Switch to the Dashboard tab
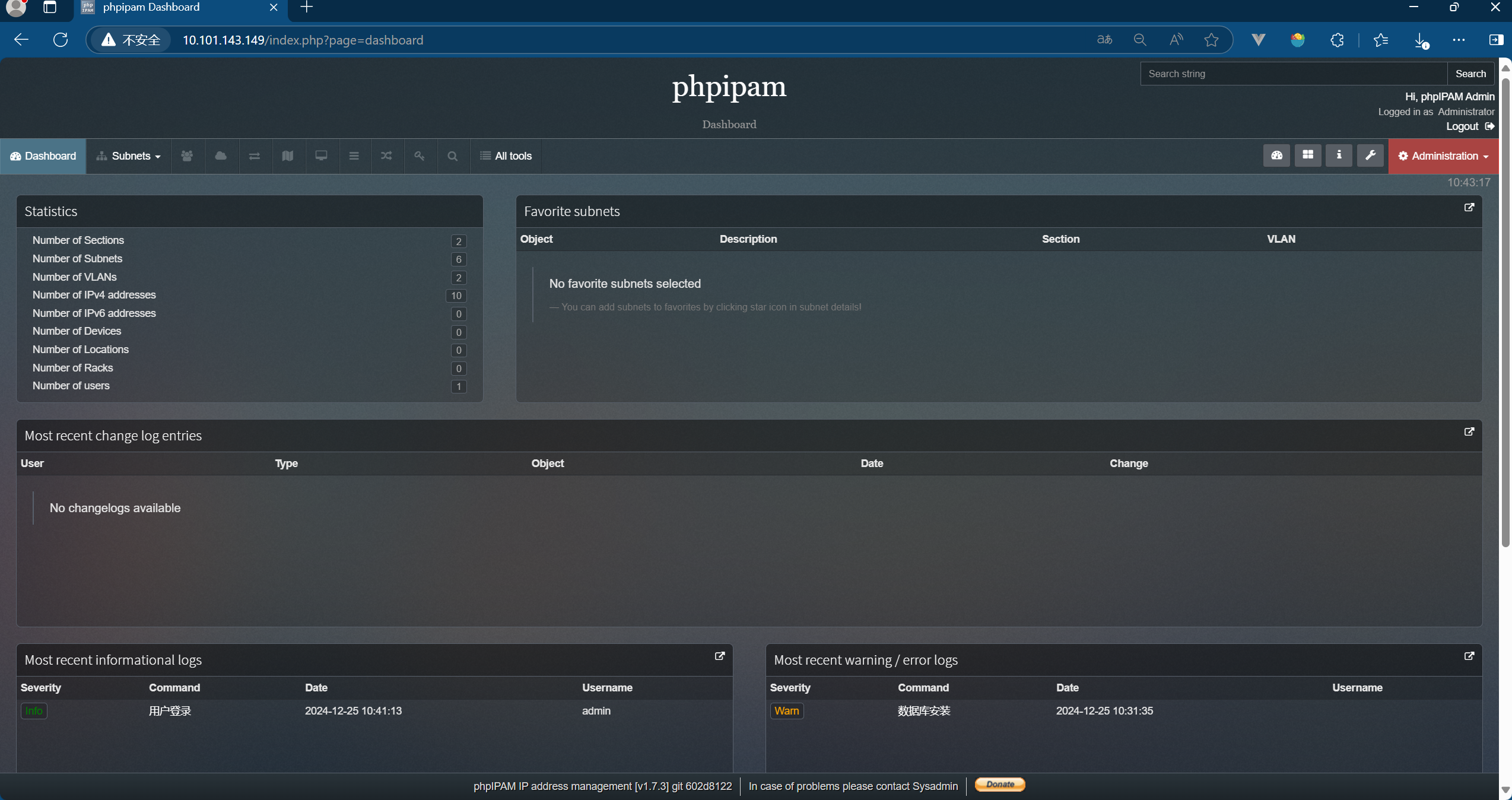1512x800 pixels. (43, 156)
